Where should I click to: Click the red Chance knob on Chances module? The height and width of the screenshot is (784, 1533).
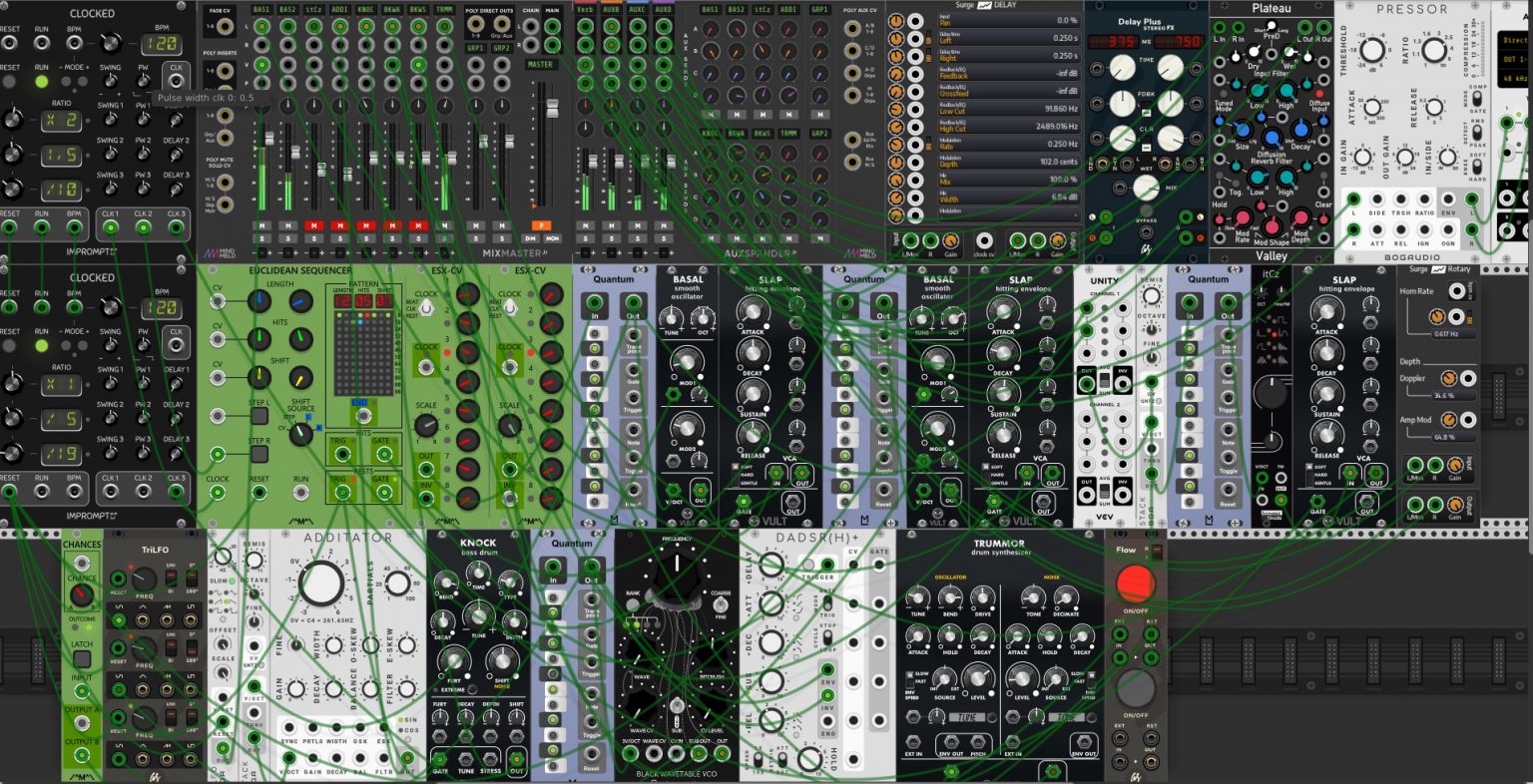[x=82, y=595]
